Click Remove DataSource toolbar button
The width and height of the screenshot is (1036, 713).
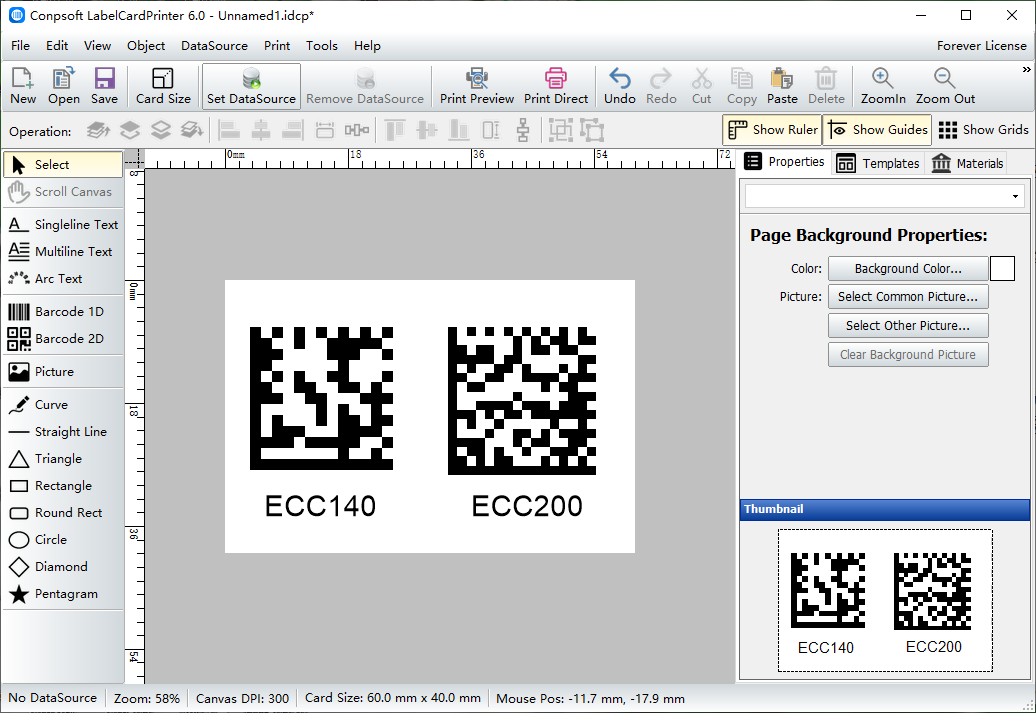point(365,86)
